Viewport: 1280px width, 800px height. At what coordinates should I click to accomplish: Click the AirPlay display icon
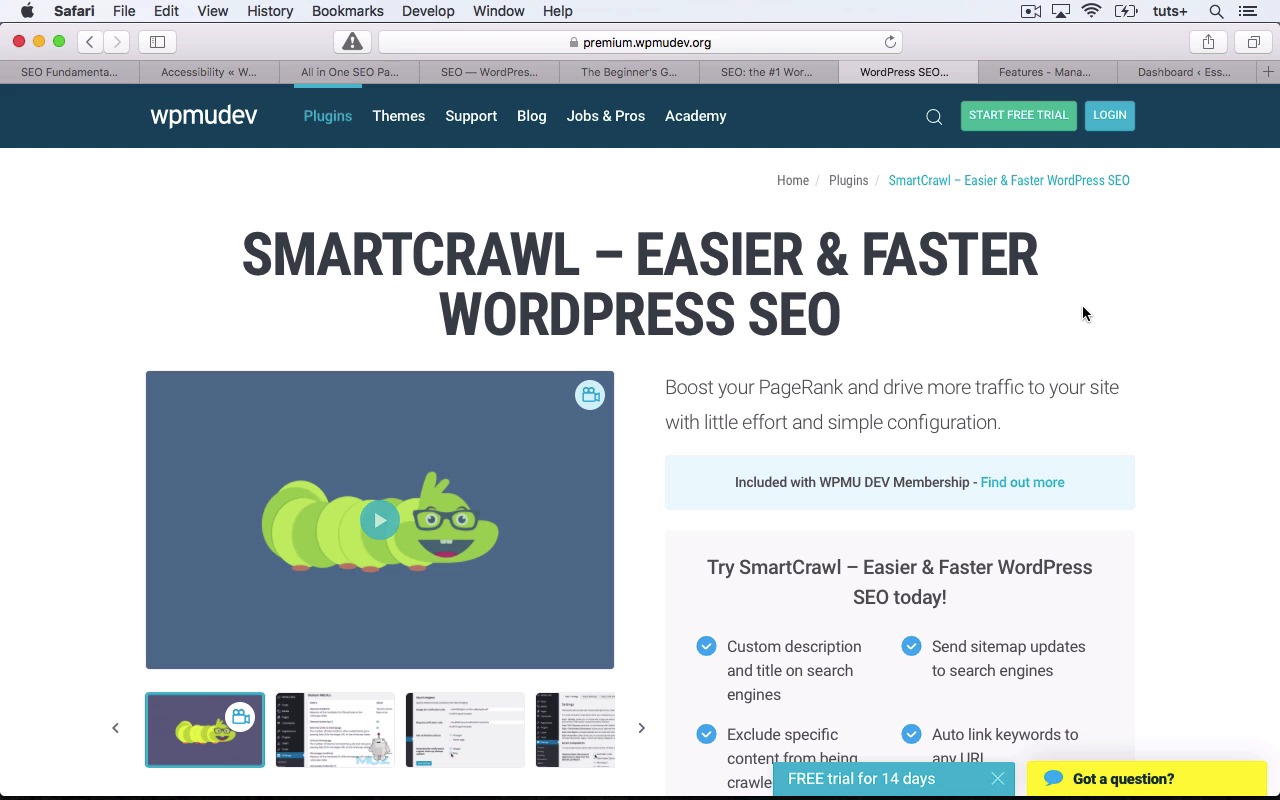click(x=1061, y=11)
